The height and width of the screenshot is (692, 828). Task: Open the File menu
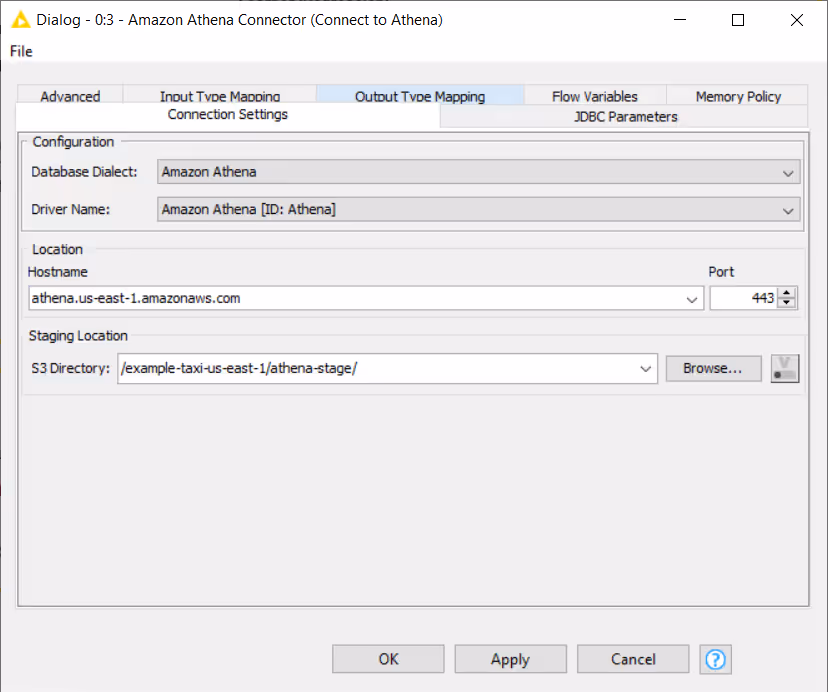(19, 51)
